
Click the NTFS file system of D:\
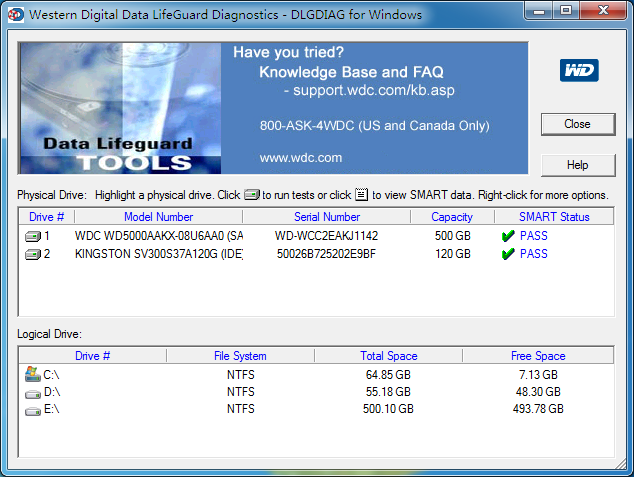click(x=241, y=392)
